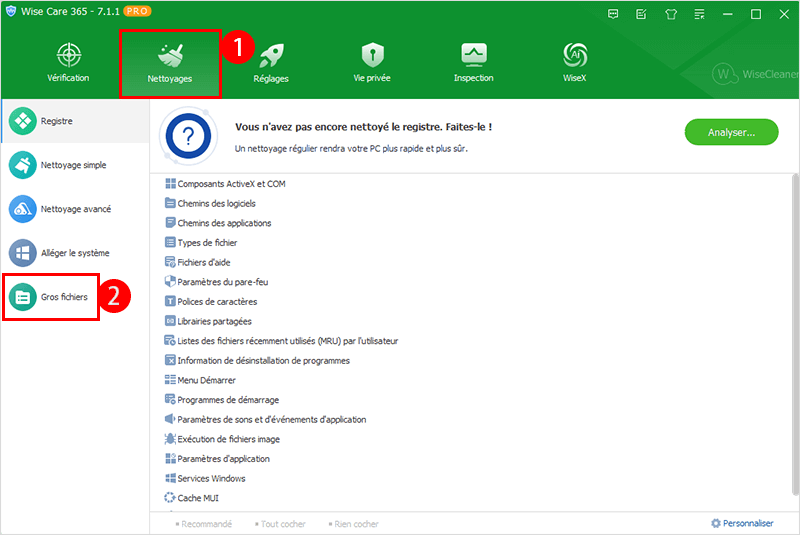Screen dimensions: 800x535
Task: Click the Types de fichier icon
Action: point(170,242)
